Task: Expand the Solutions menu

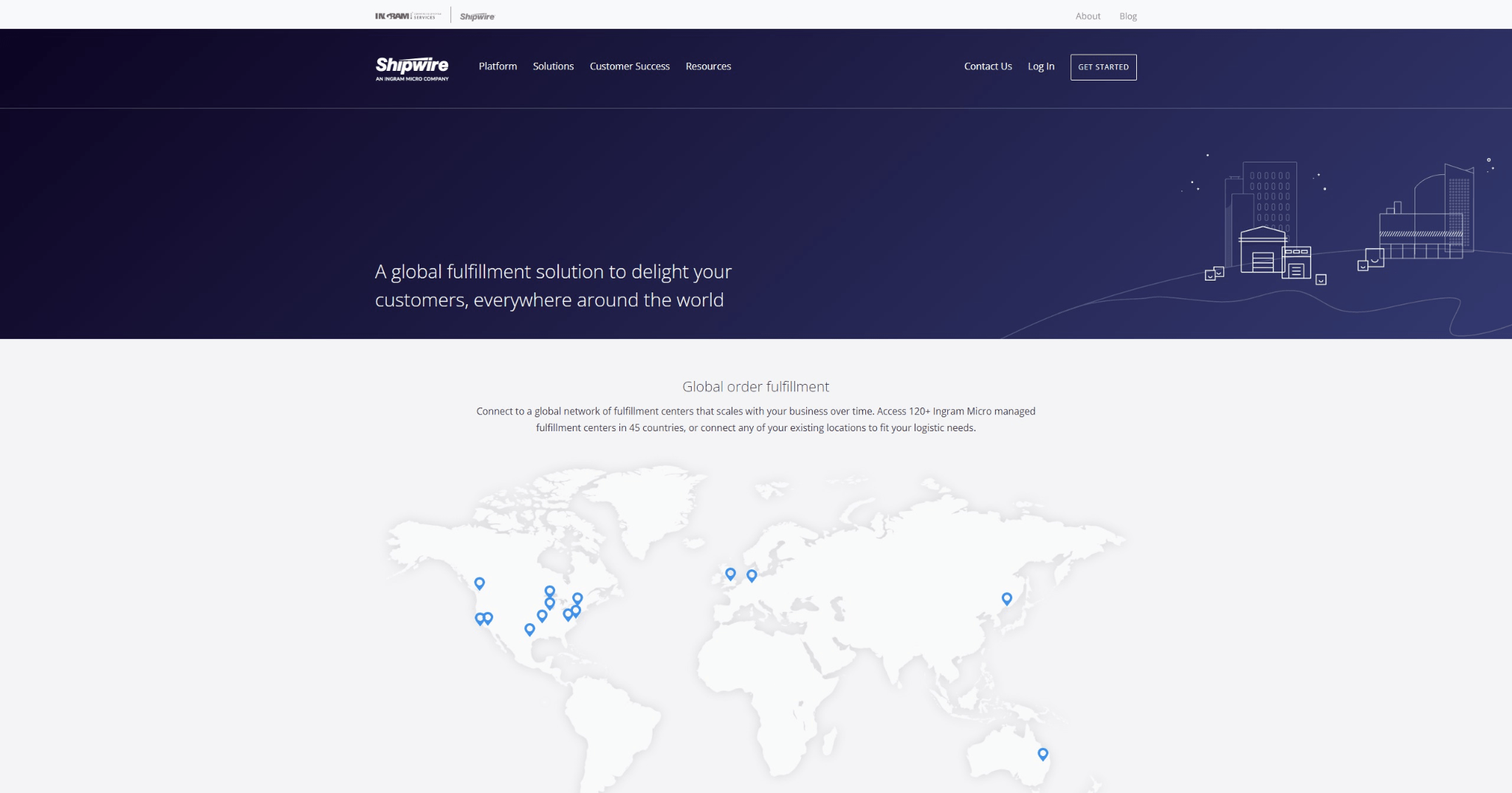Action: [553, 66]
